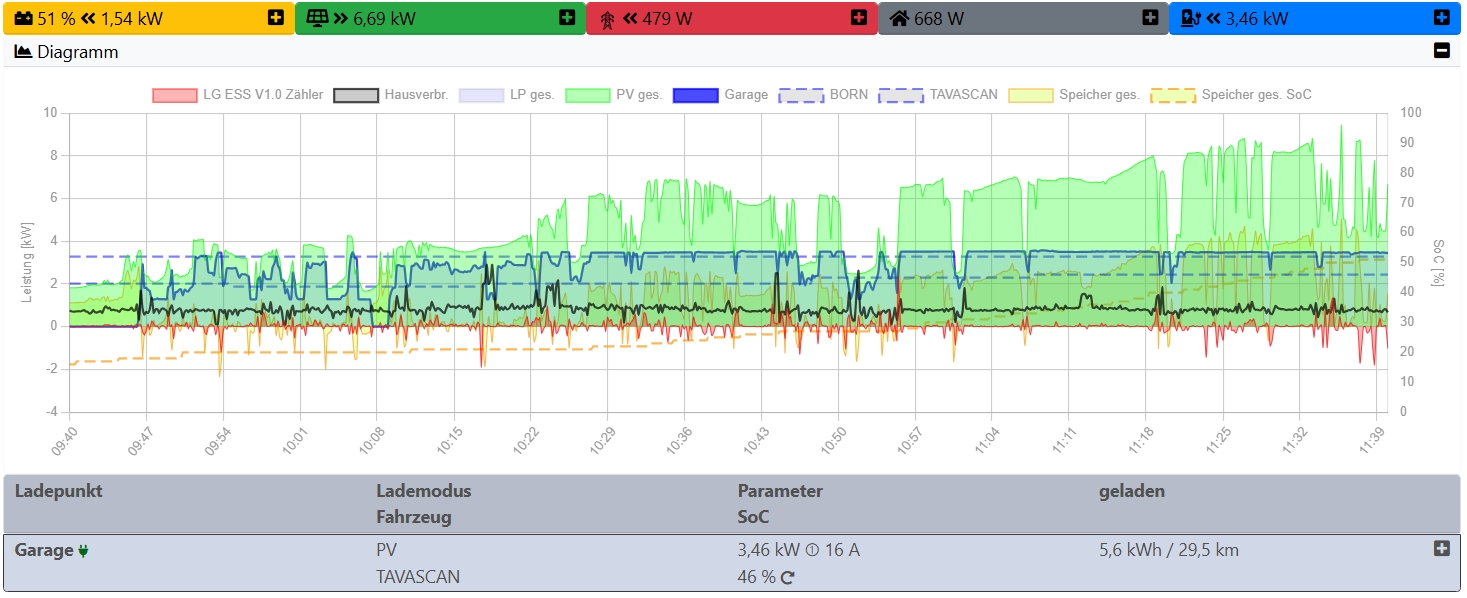The height and width of the screenshot is (598, 1467).
Task: Toggle the Garage legend series
Action: click(721, 95)
